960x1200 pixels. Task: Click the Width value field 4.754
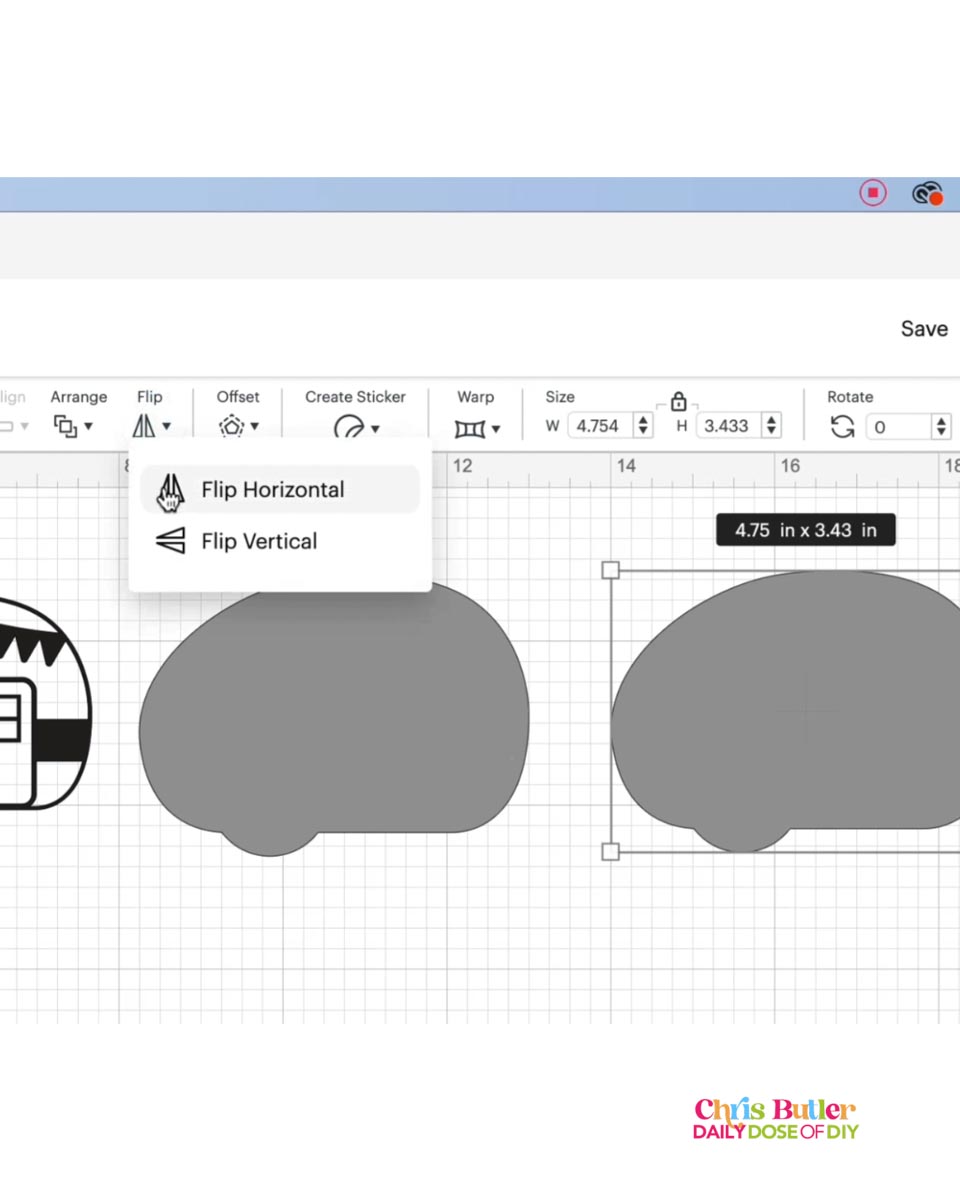point(600,426)
